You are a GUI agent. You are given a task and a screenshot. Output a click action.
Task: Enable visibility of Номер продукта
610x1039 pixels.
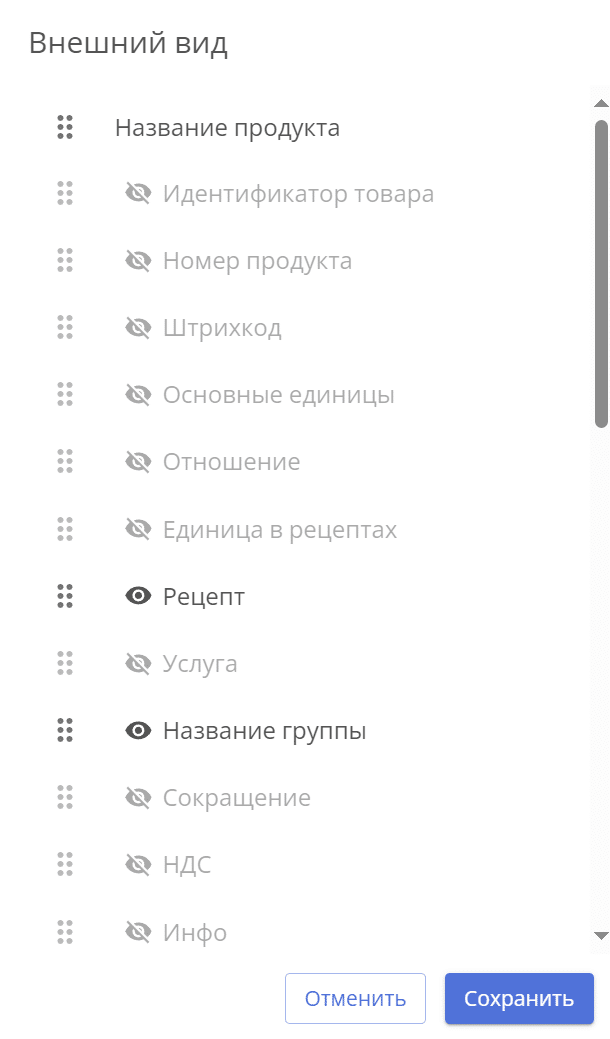point(138,261)
